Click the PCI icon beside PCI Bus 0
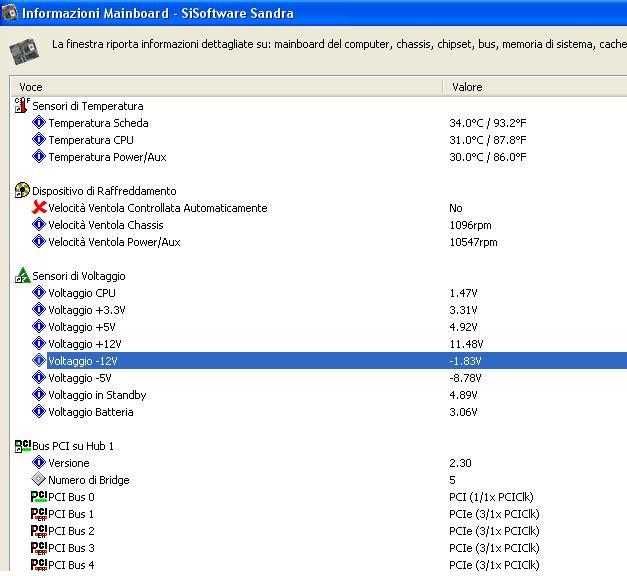627x576 pixels. click(39, 497)
